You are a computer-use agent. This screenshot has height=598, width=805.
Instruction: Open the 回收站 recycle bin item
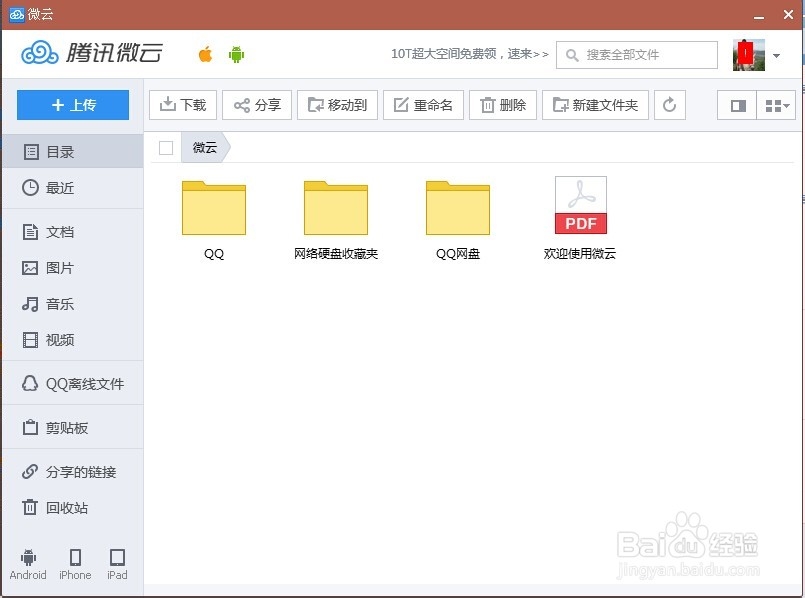72,508
